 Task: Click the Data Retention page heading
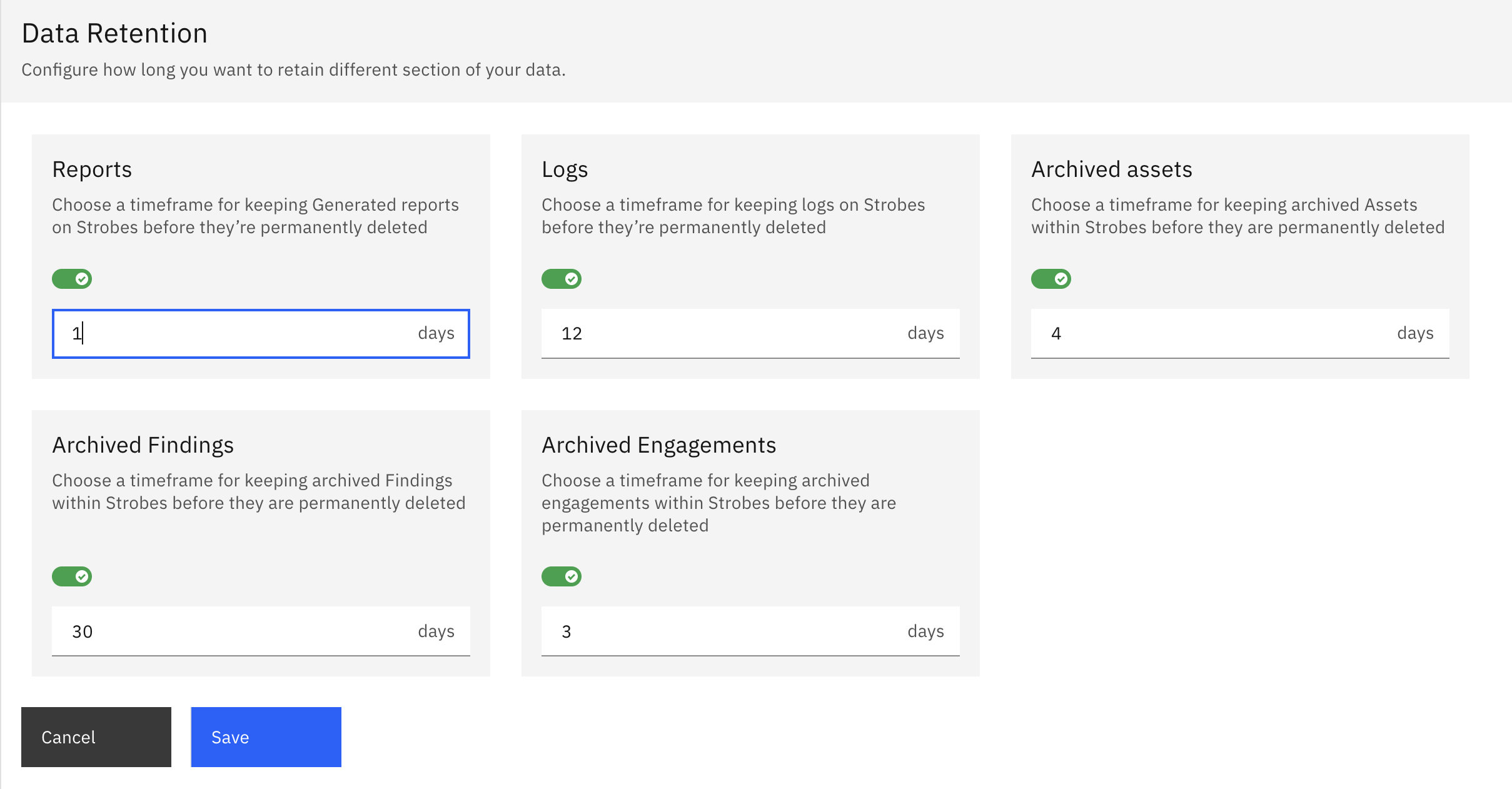[114, 33]
